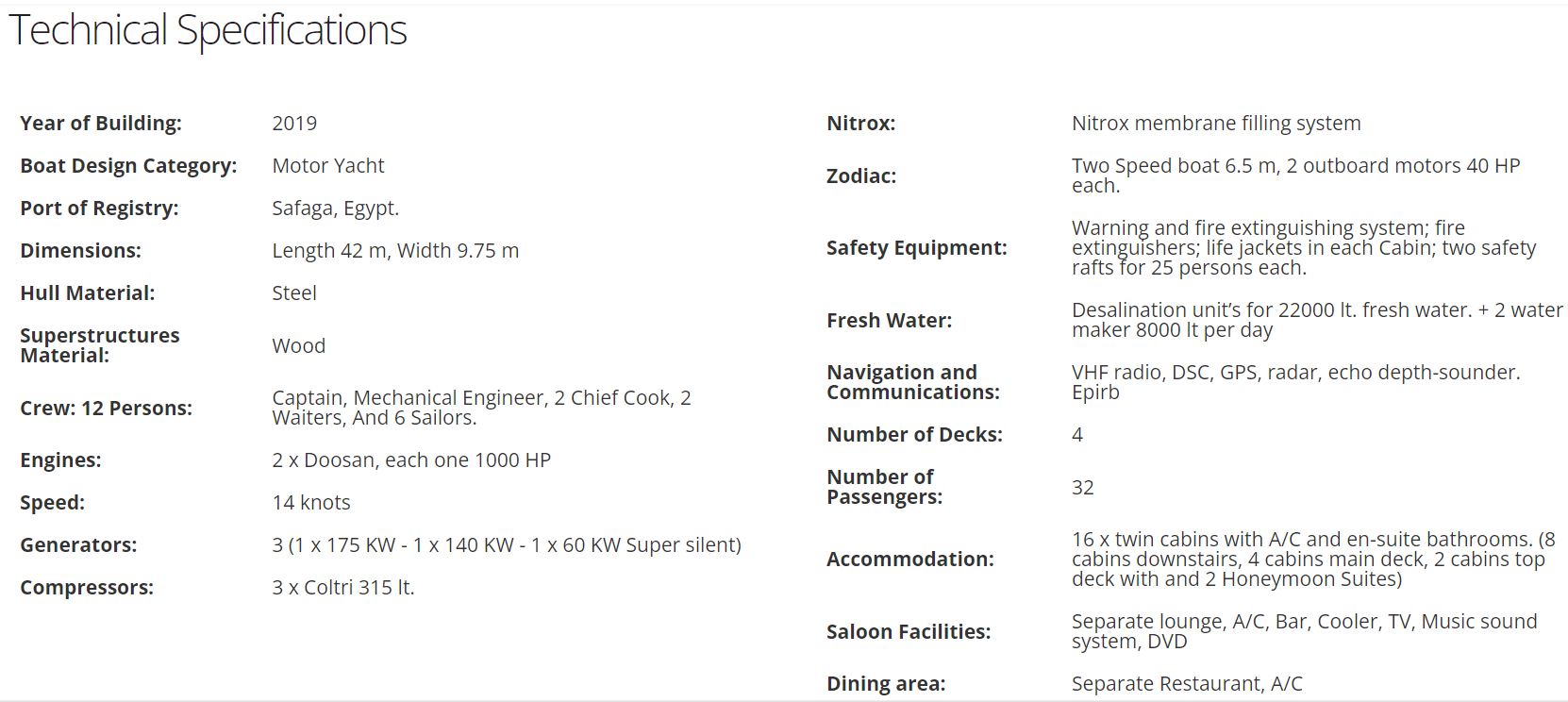Click the Safety Equipment label
The width and height of the screenshot is (1568, 702).
point(917,248)
